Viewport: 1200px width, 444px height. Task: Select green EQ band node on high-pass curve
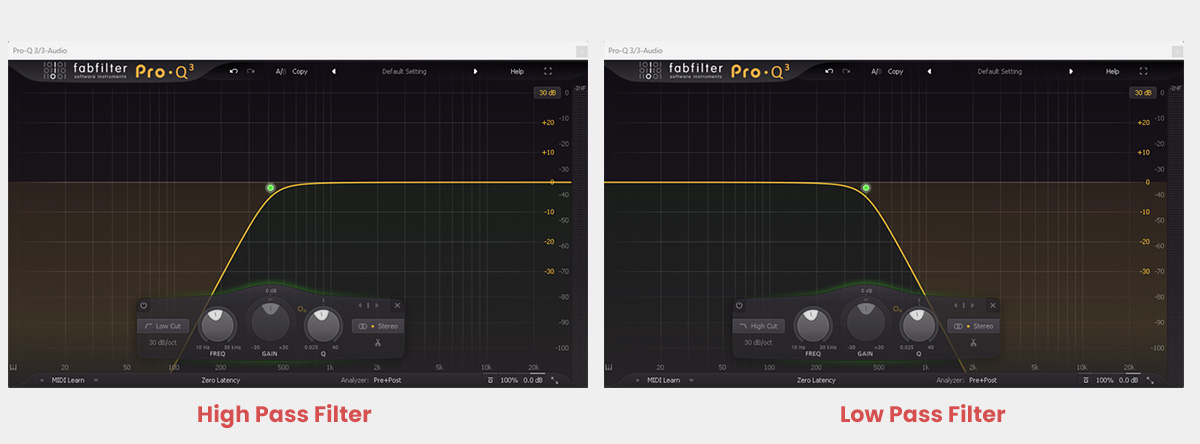pos(270,187)
